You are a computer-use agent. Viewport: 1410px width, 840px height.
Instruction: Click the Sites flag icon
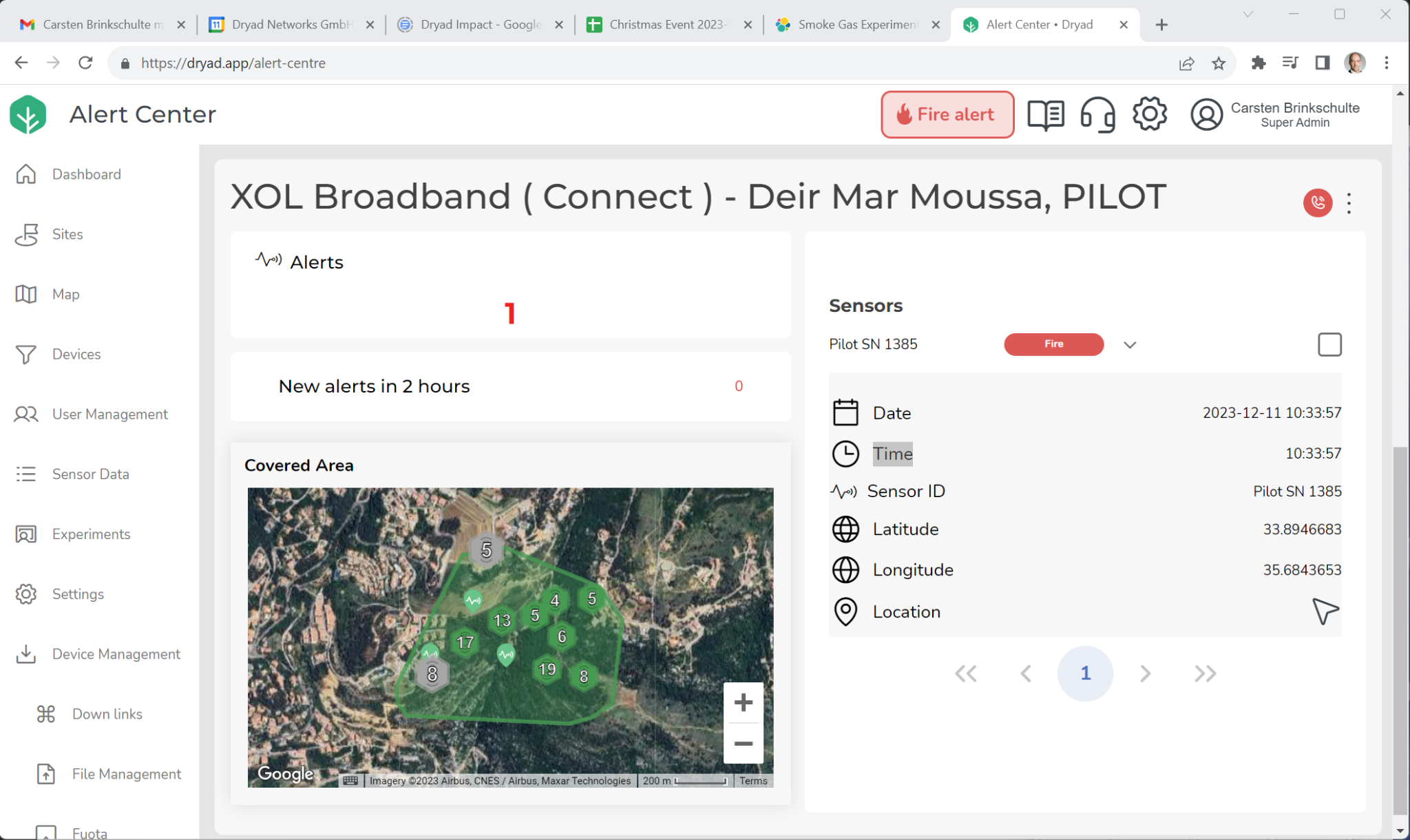pos(26,234)
